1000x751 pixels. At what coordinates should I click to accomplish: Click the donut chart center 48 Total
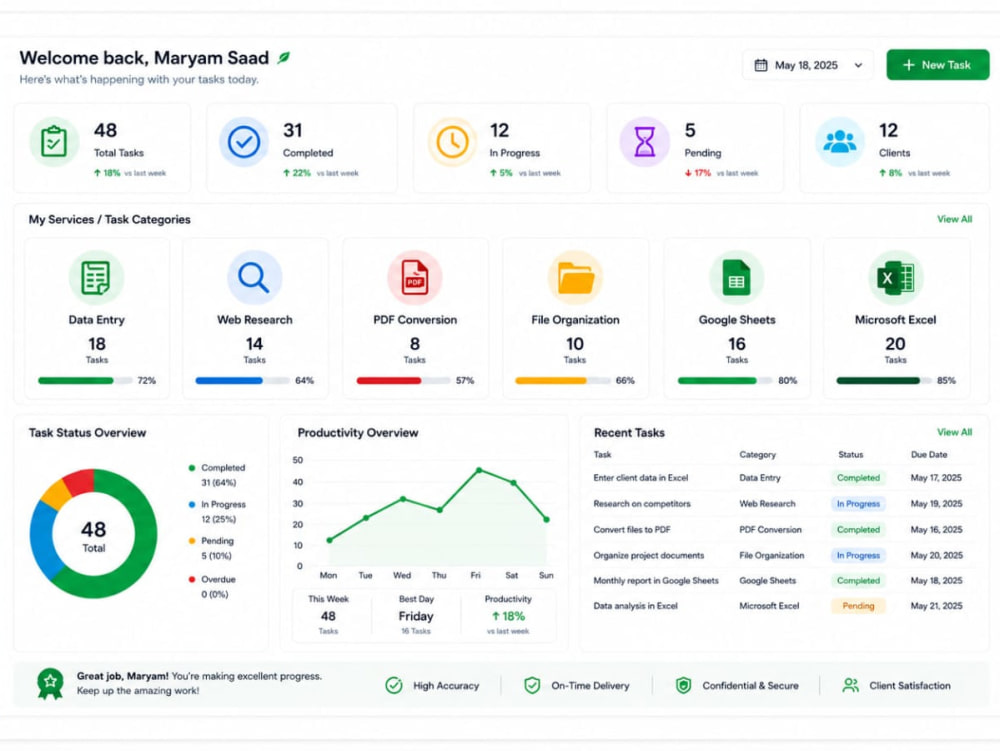[x=94, y=536]
